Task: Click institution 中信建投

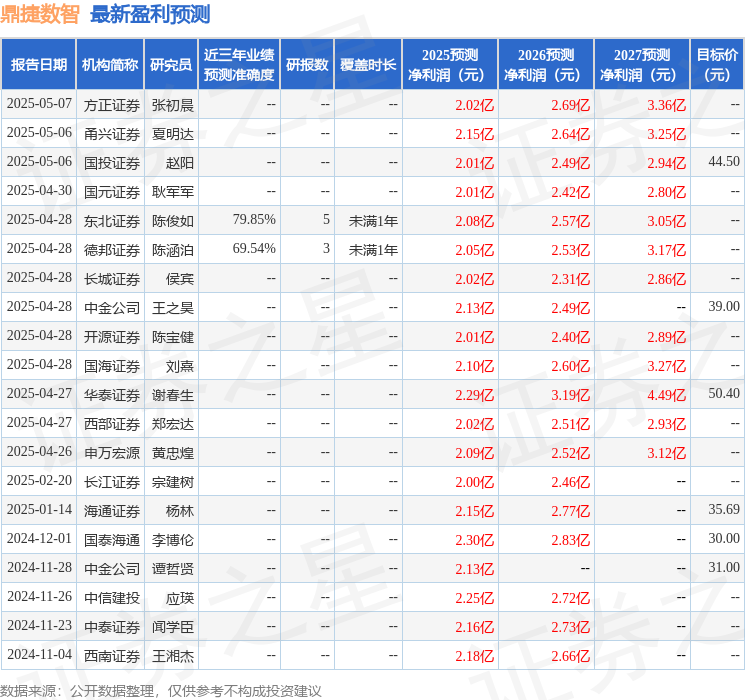Action: point(112,598)
